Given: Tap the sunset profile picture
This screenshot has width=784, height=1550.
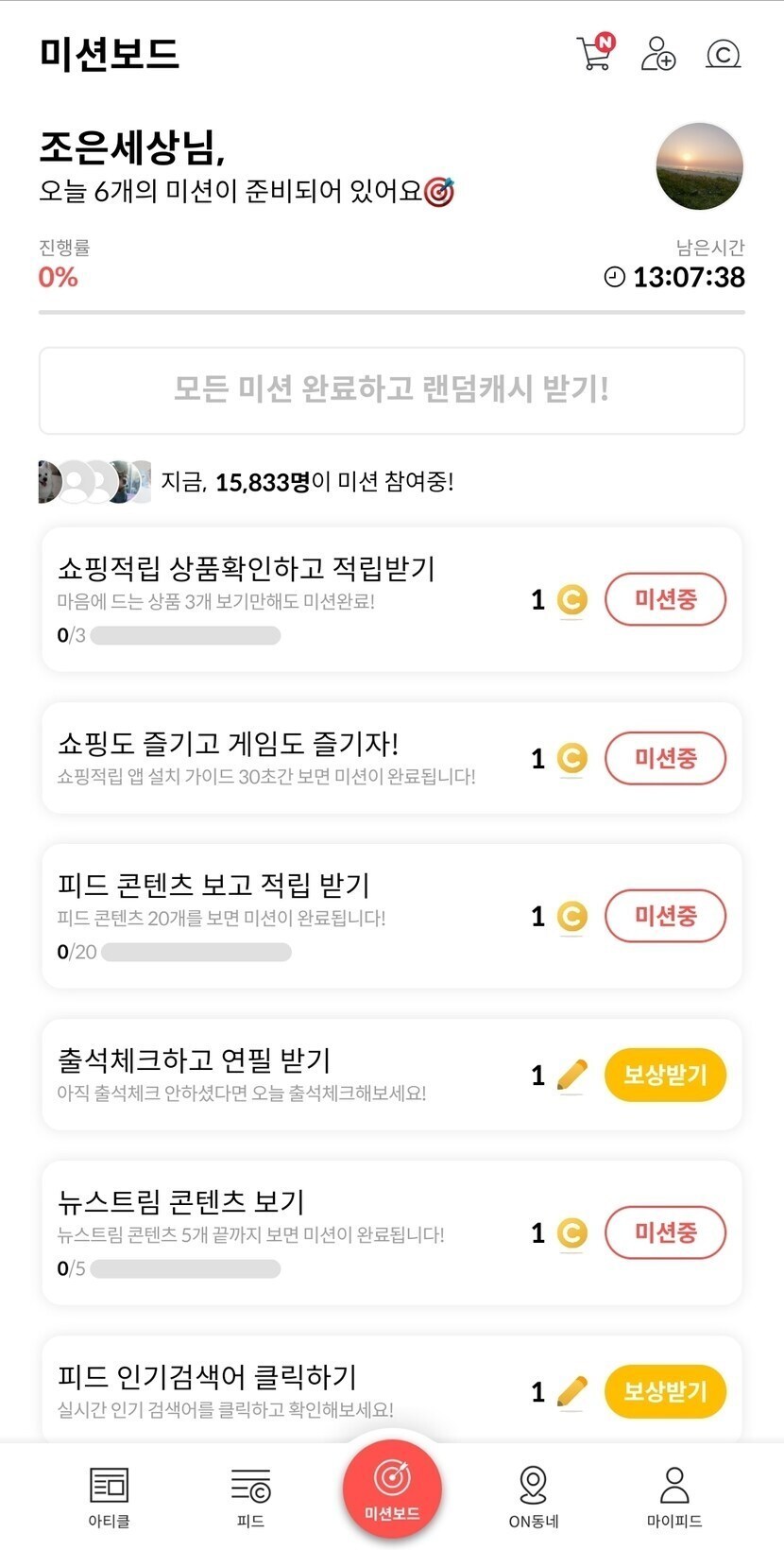Looking at the screenshot, I should coord(699,165).
